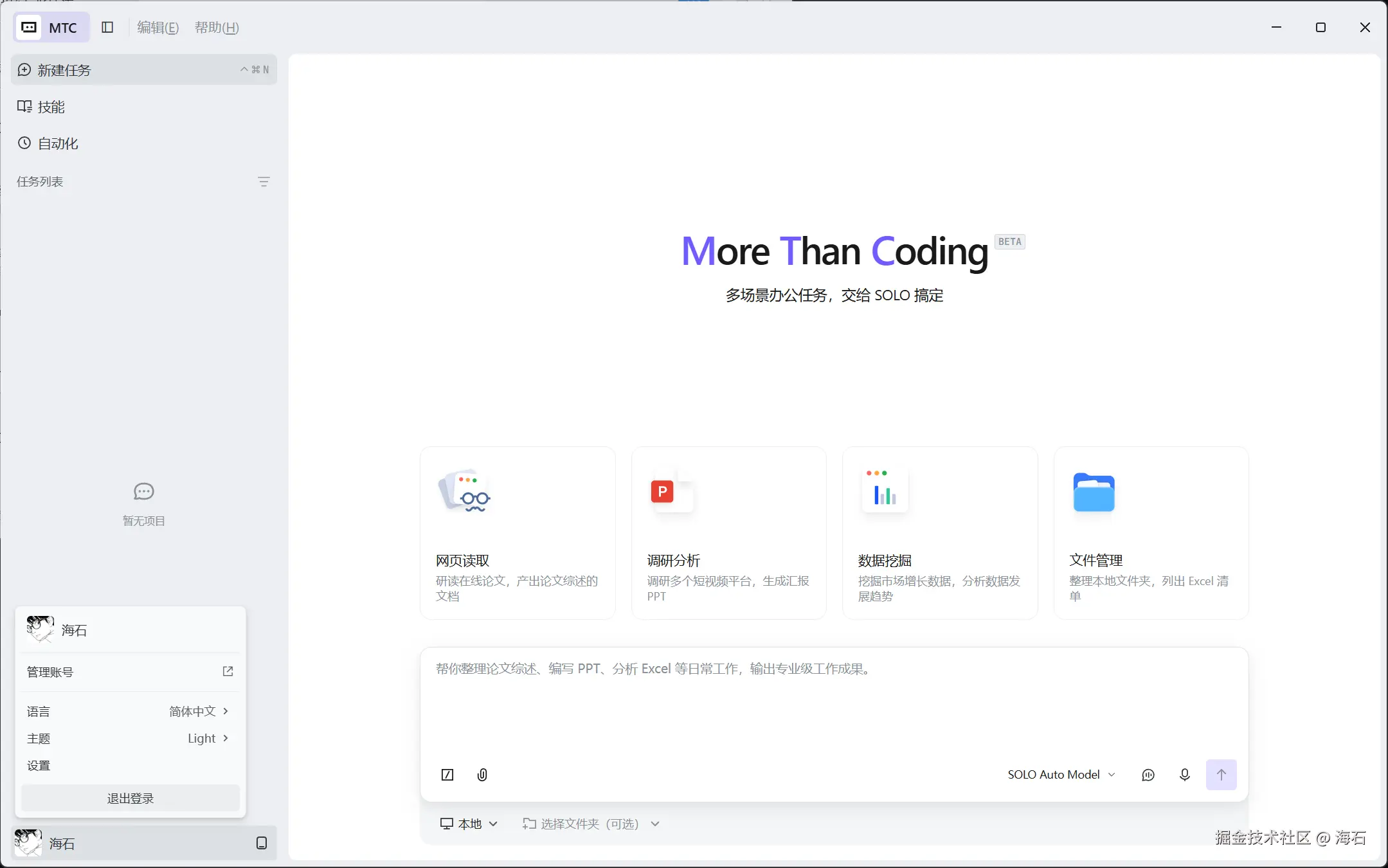Click the 退出登录 log out button

(131, 798)
